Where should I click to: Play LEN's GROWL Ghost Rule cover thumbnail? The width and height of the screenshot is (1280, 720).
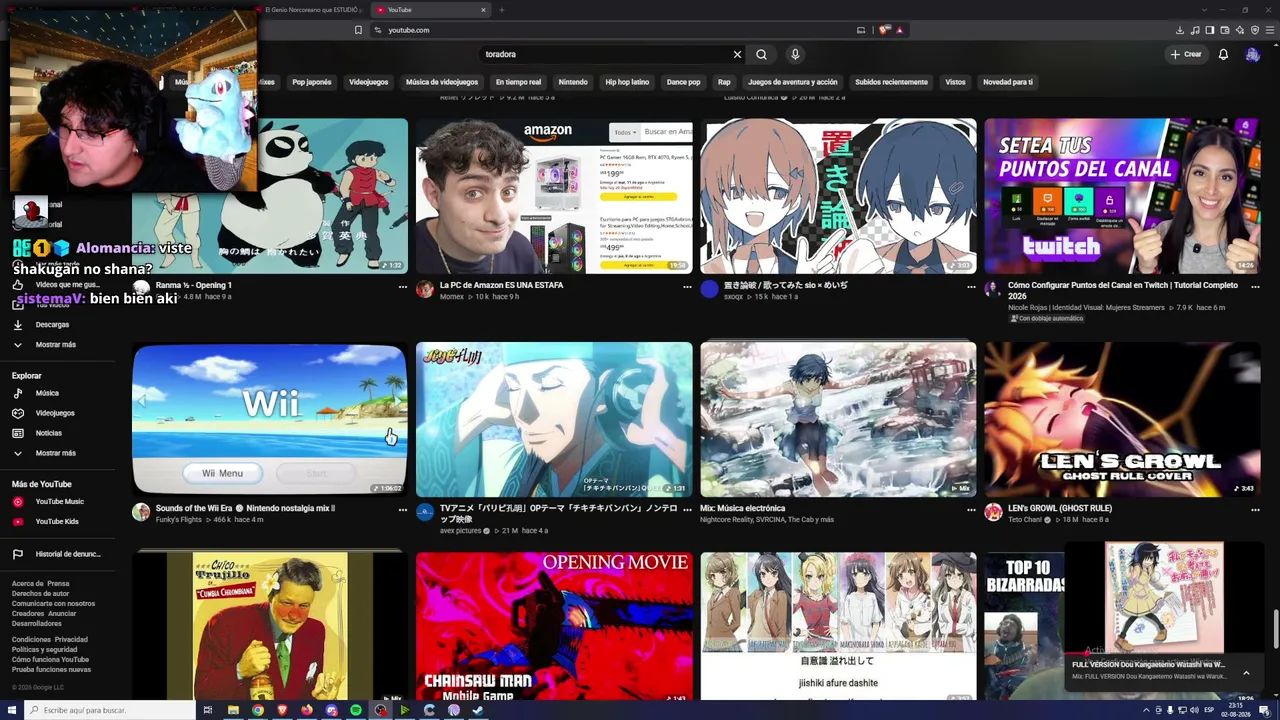pyautogui.click(x=1122, y=419)
